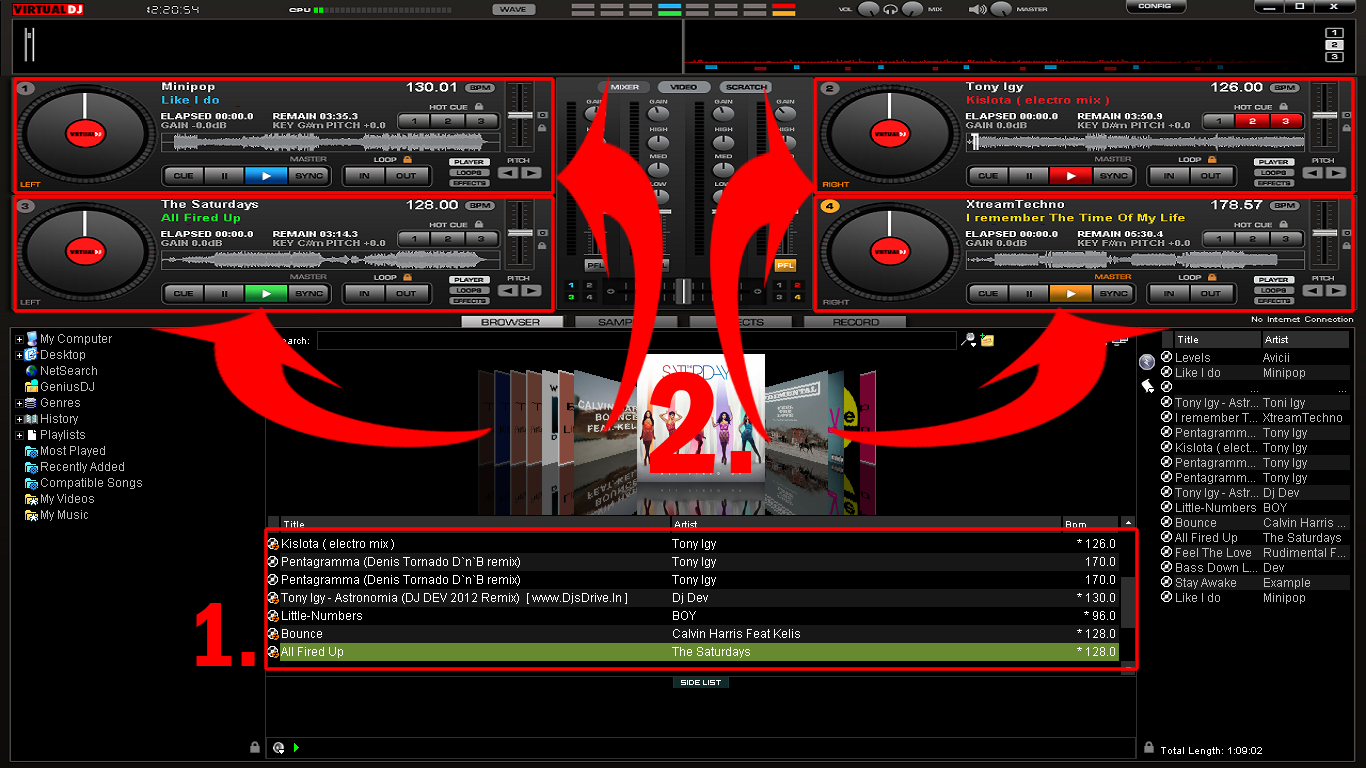
Task: Click the add virtual folder icon
Action: point(987,340)
